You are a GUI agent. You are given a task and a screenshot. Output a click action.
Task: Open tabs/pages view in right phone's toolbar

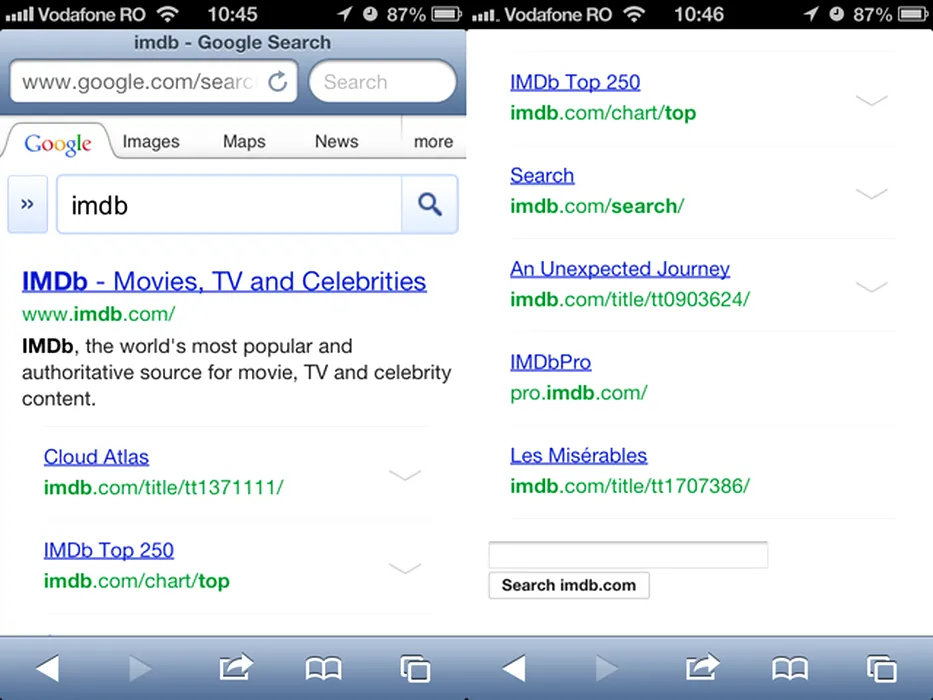882,668
